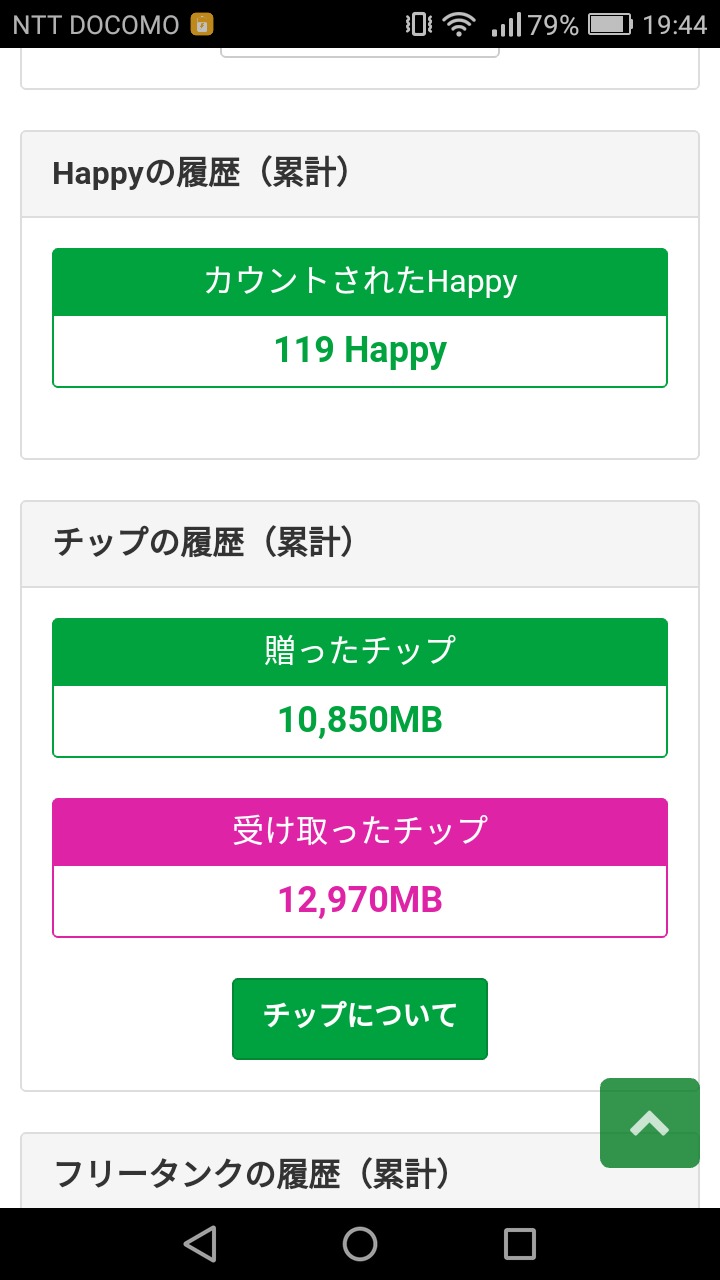This screenshot has height=1280, width=720.
Task: Tap the 19:44 clock in the status bar
Action: [x=675, y=25]
